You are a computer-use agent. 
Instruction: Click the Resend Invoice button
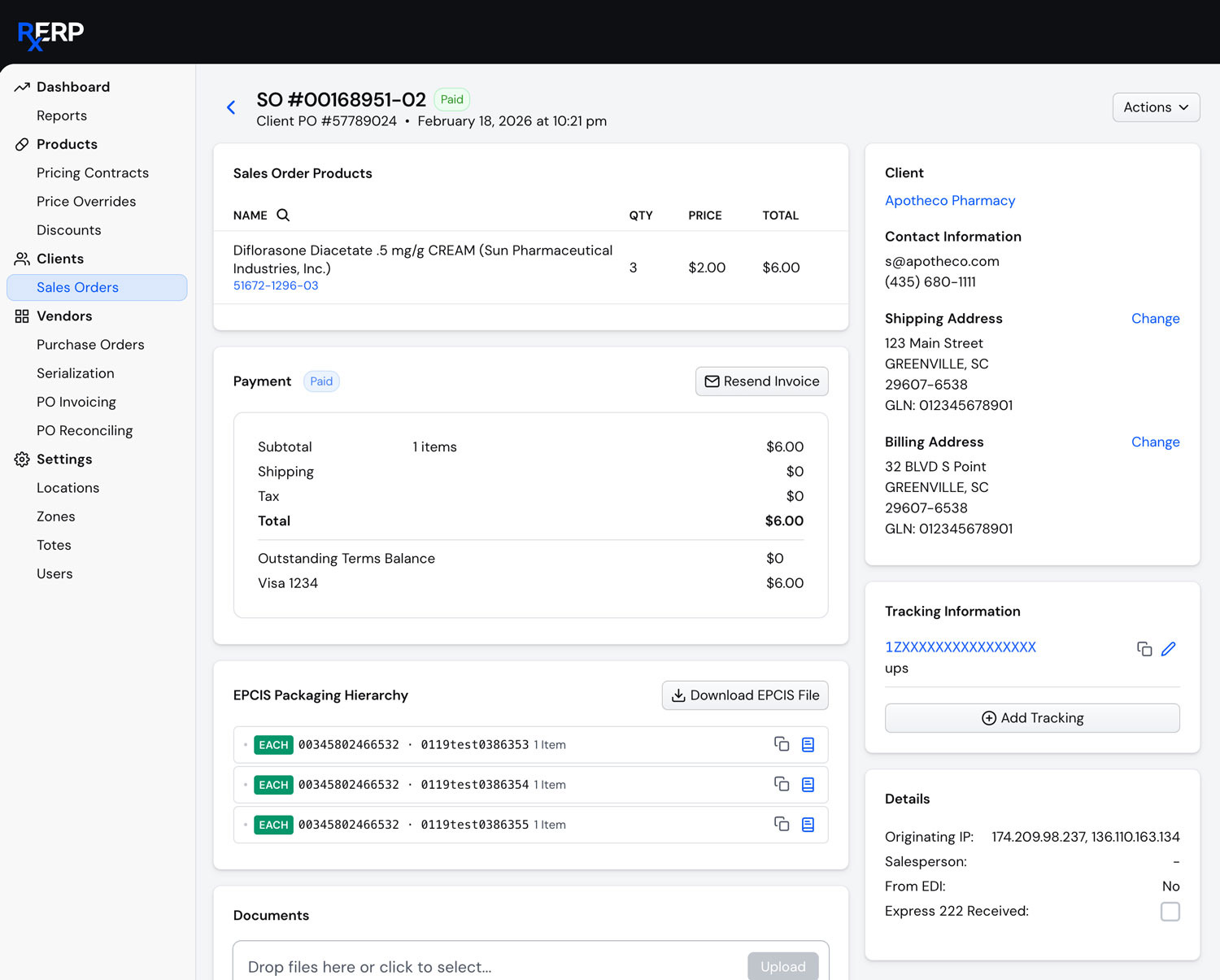[x=761, y=381]
